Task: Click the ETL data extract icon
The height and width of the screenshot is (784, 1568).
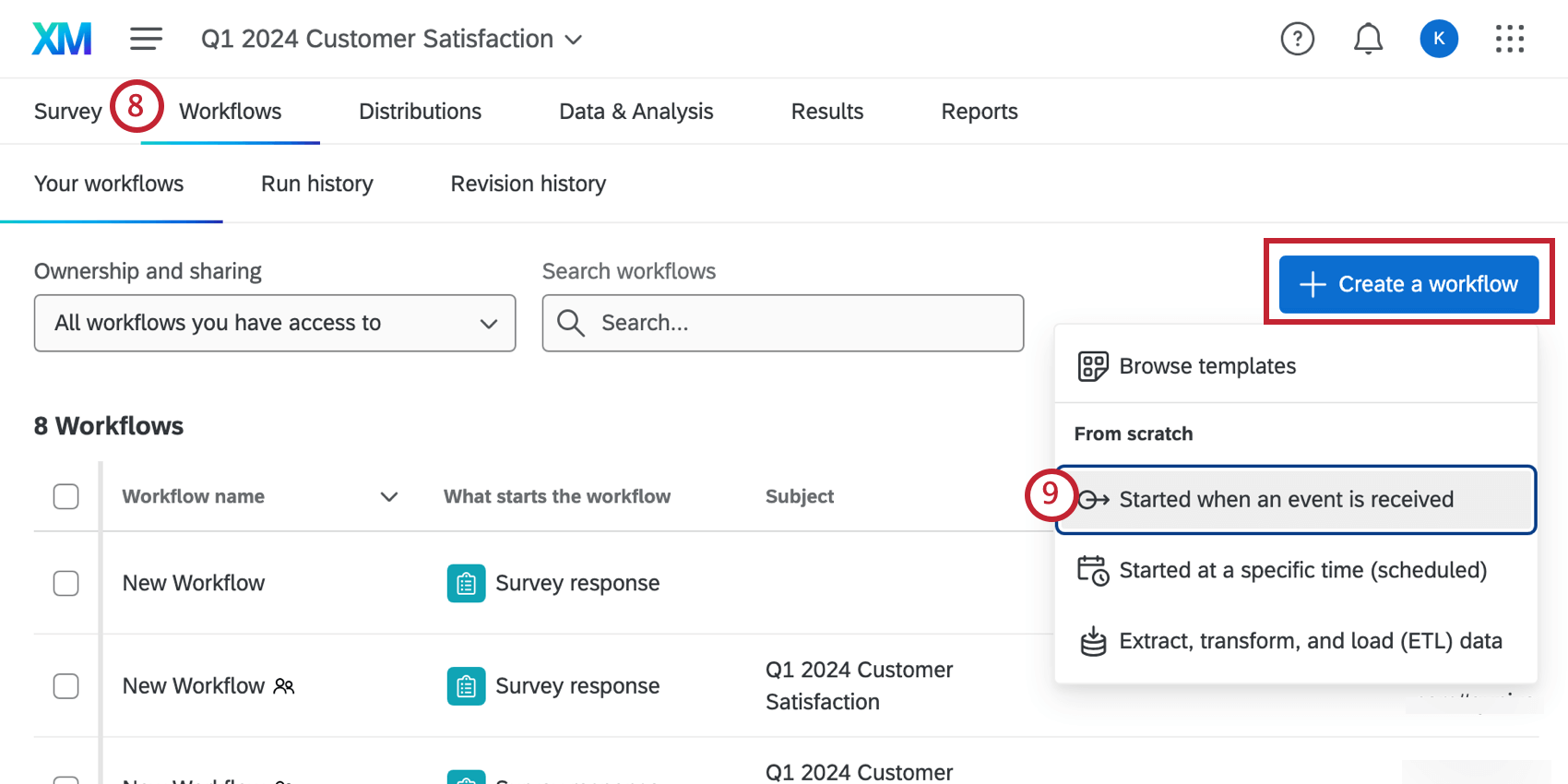Action: 1093,641
